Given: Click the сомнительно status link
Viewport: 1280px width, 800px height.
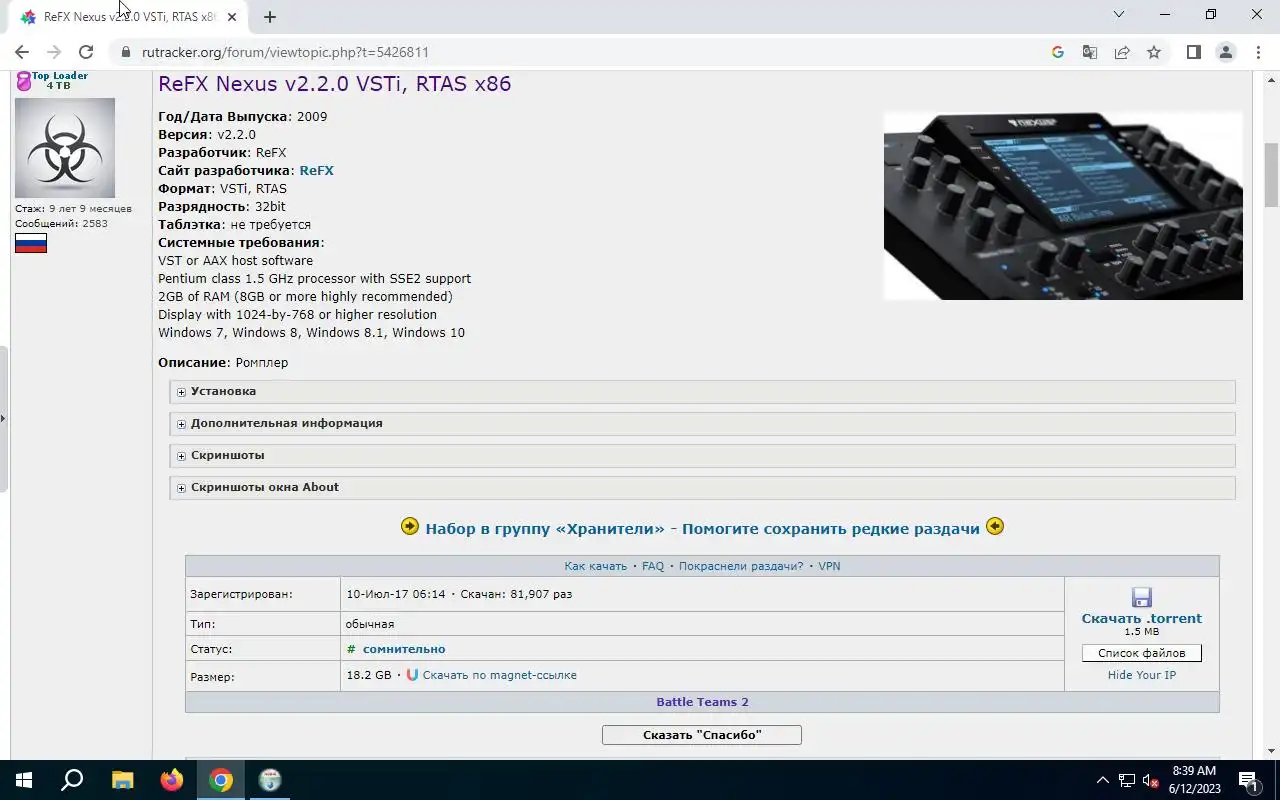Looking at the screenshot, I should (404, 650).
